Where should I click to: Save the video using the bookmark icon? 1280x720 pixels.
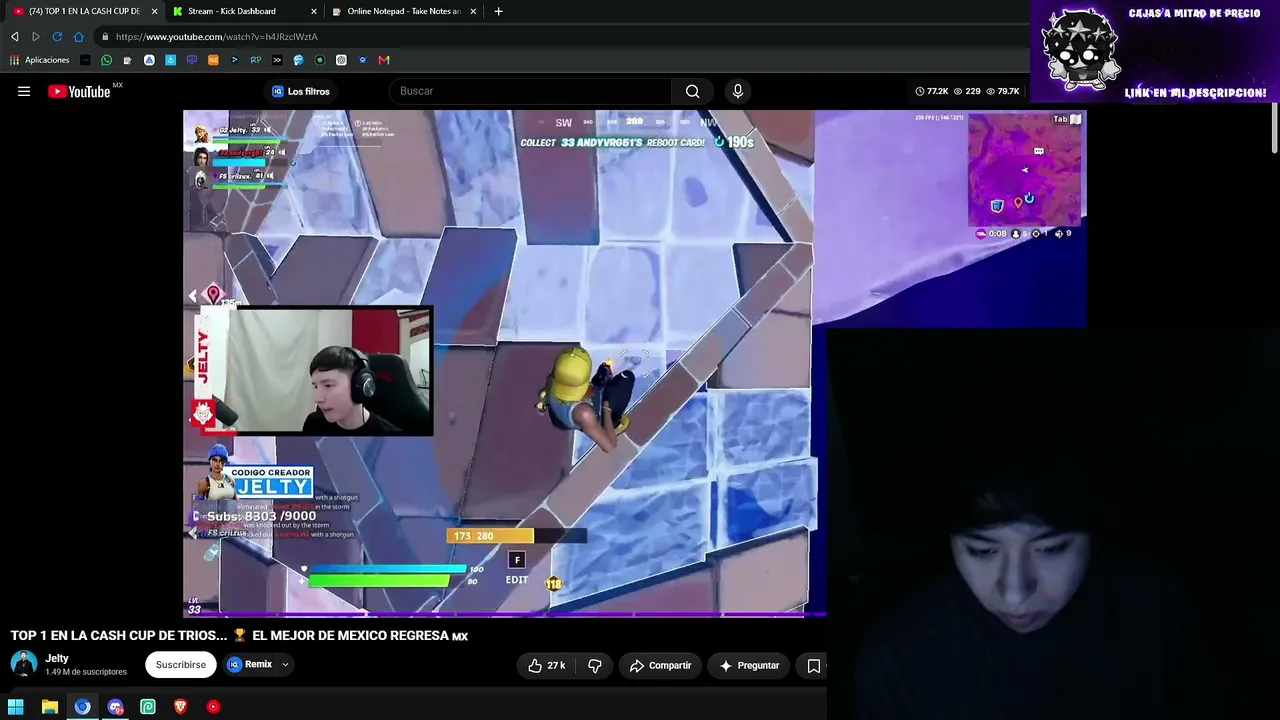click(814, 665)
